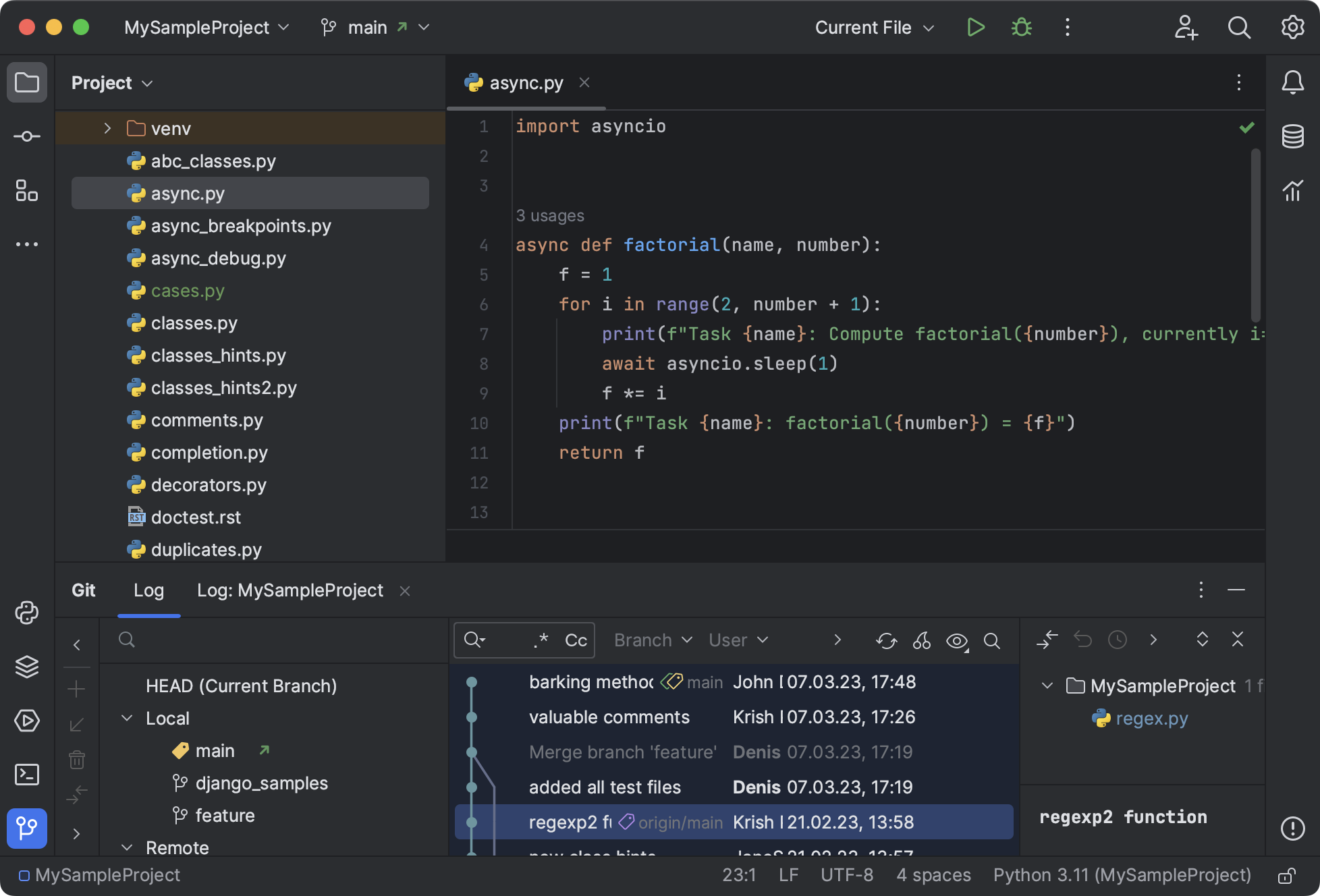Select the Git tab in bottom panel
The height and width of the screenshot is (896, 1320).
pyautogui.click(x=83, y=590)
